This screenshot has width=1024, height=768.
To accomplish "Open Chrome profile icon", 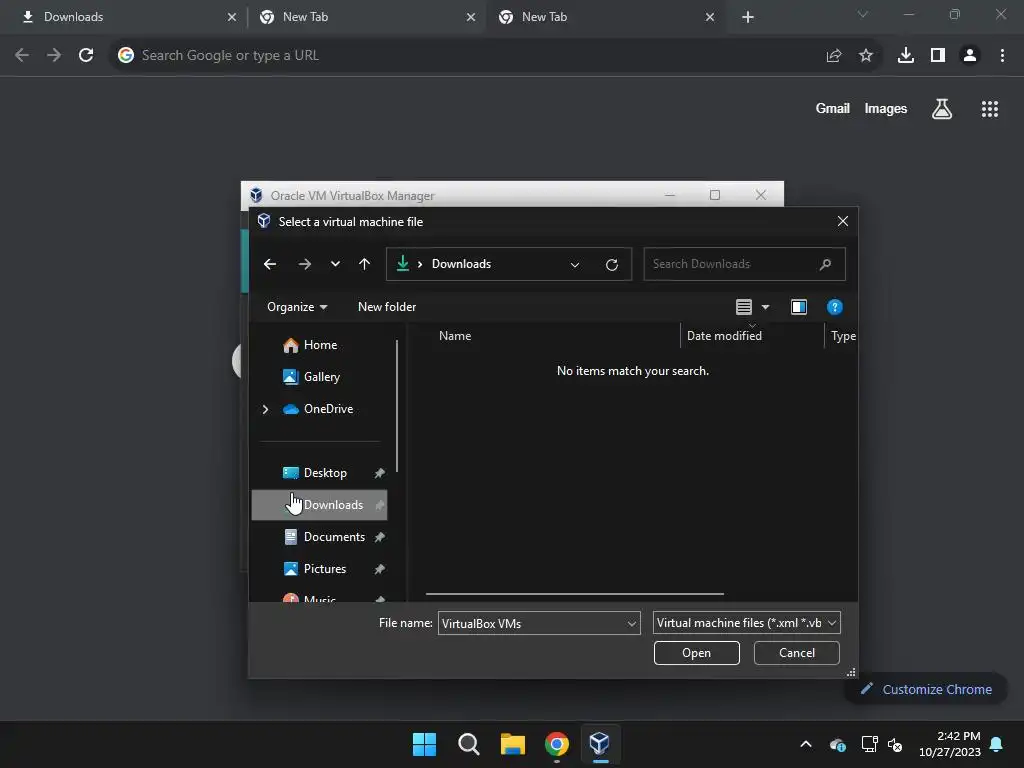I will click(x=970, y=56).
